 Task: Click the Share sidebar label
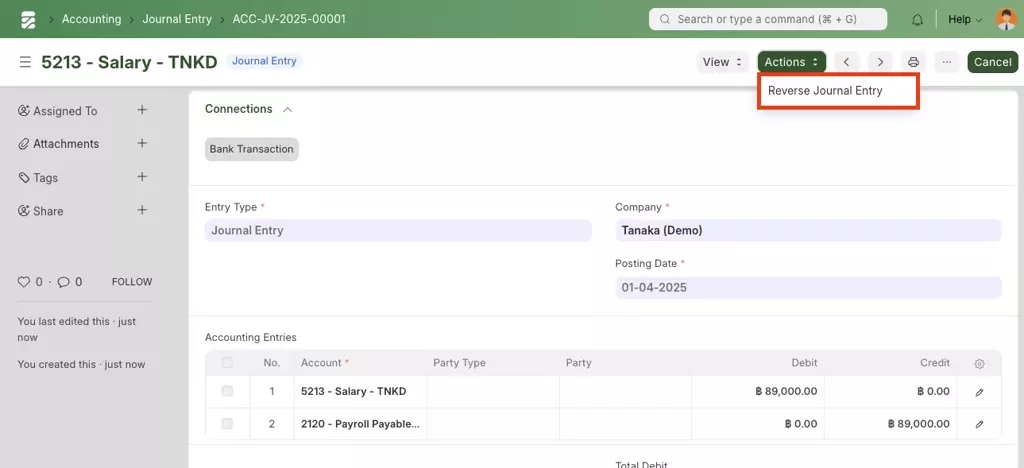[48, 211]
